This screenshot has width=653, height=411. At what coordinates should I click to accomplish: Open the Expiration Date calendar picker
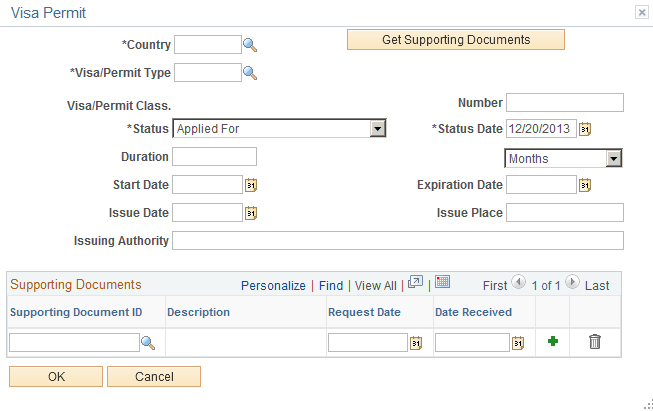[586, 185]
